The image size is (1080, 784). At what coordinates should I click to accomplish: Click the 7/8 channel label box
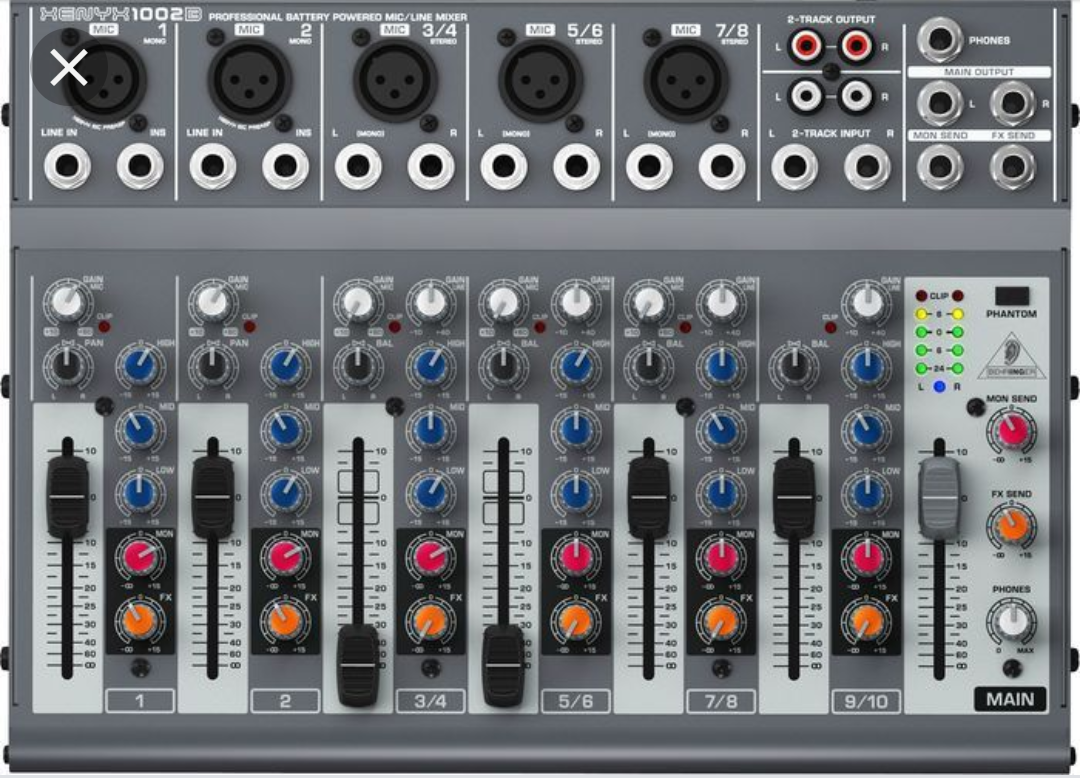(721, 701)
